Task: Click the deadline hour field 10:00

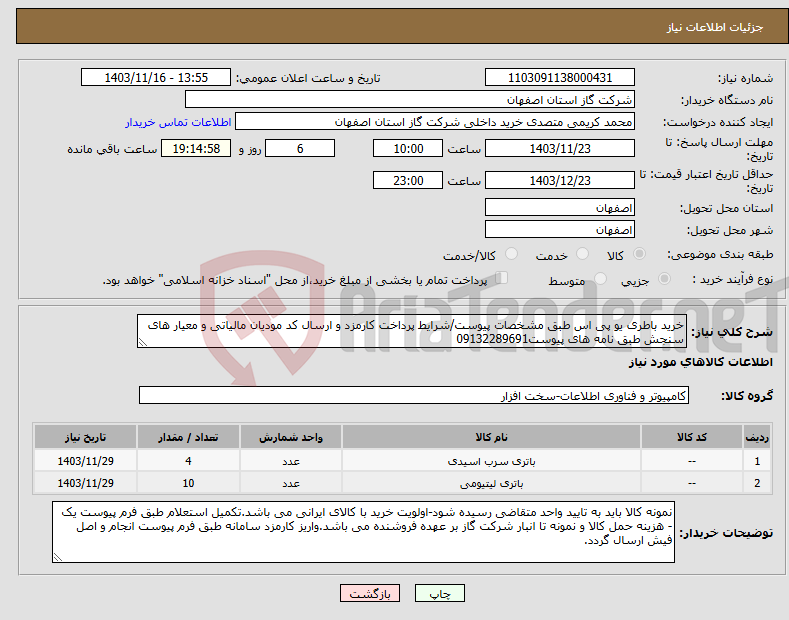Action: click(x=408, y=148)
